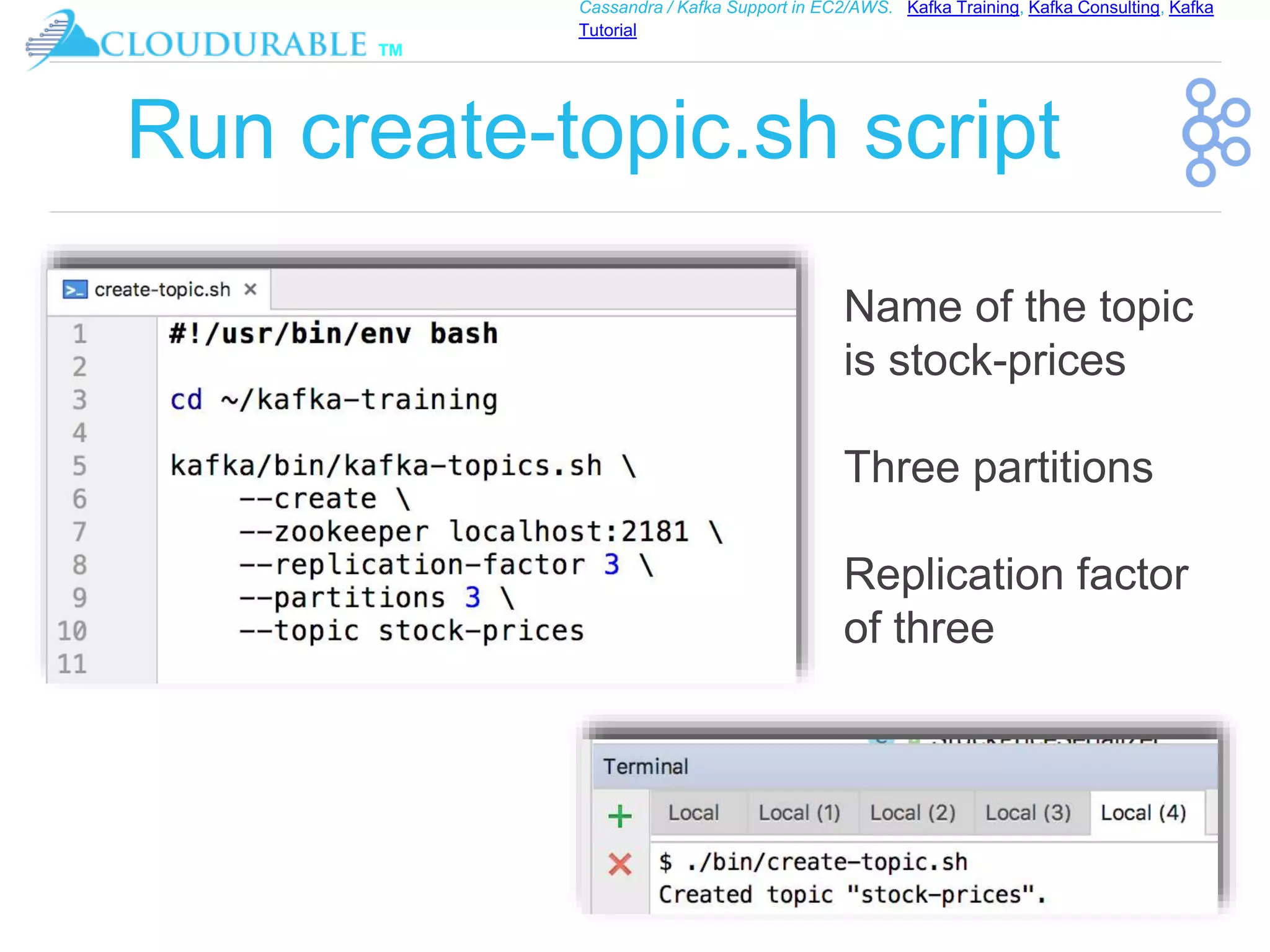Click line number 5 in editor gutter

[x=79, y=466]
